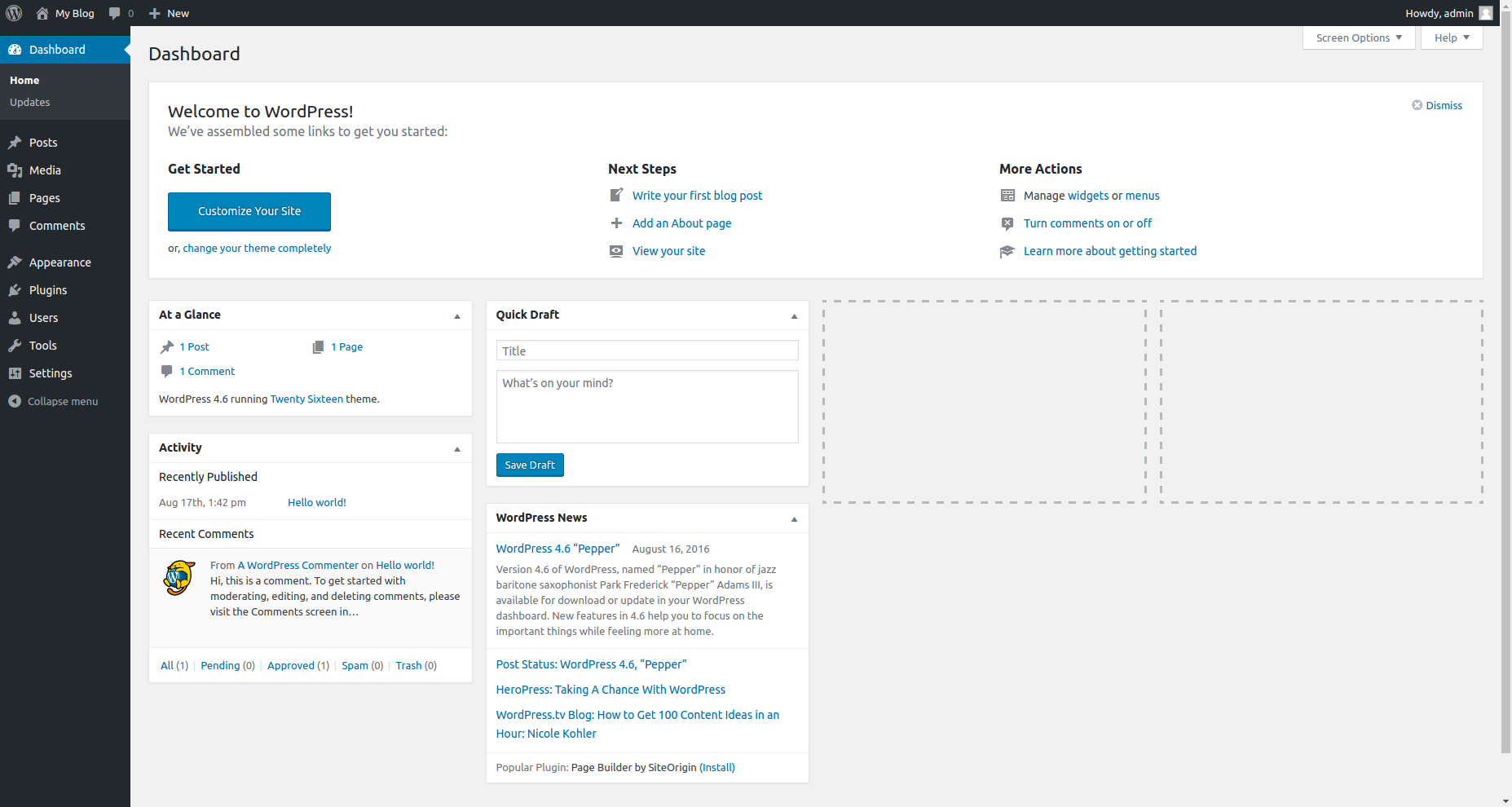Go to the Media menu
1512x807 pixels.
click(45, 170)
